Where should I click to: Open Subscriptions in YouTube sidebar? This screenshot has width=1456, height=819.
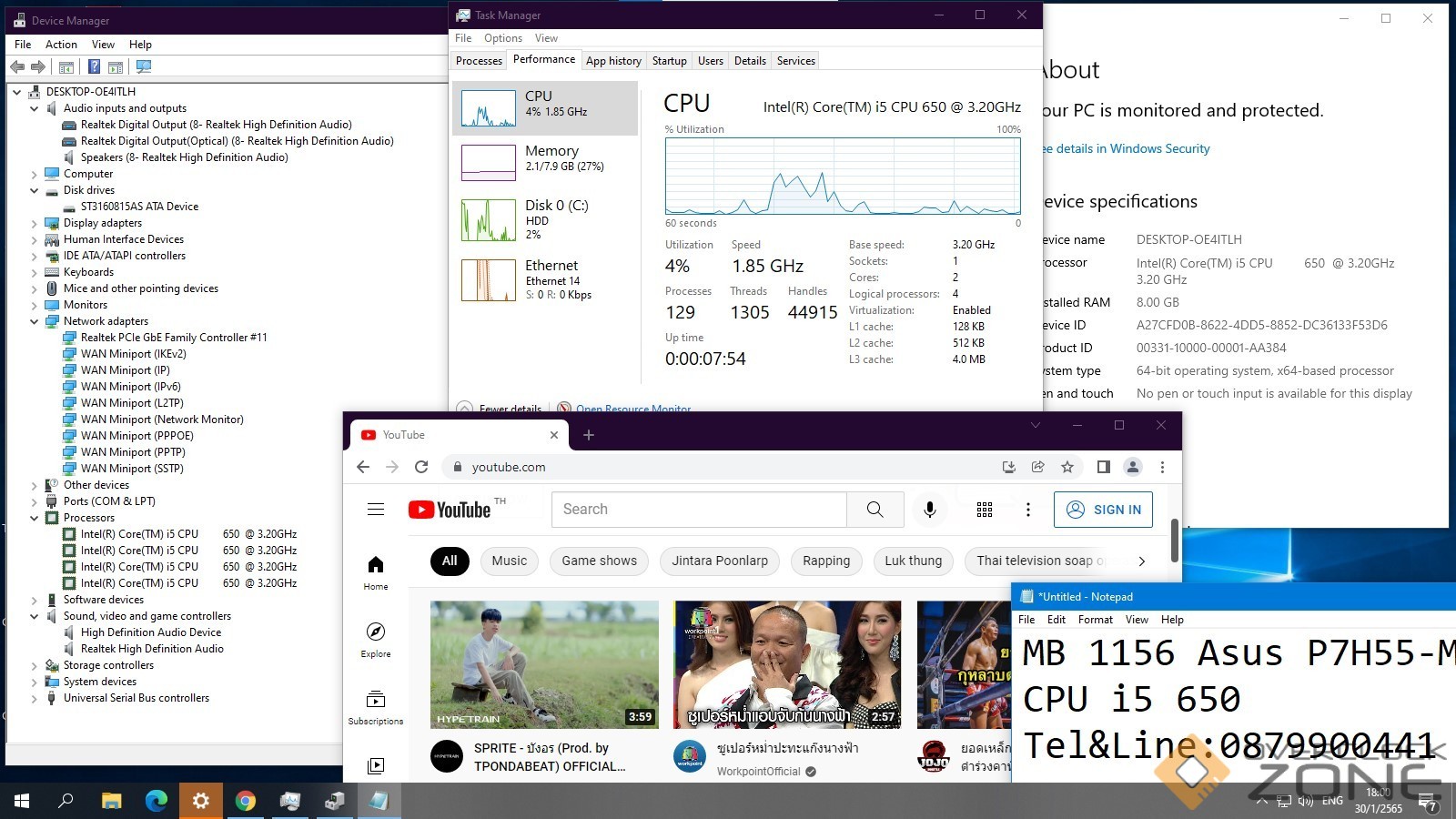tap(376, 707)
